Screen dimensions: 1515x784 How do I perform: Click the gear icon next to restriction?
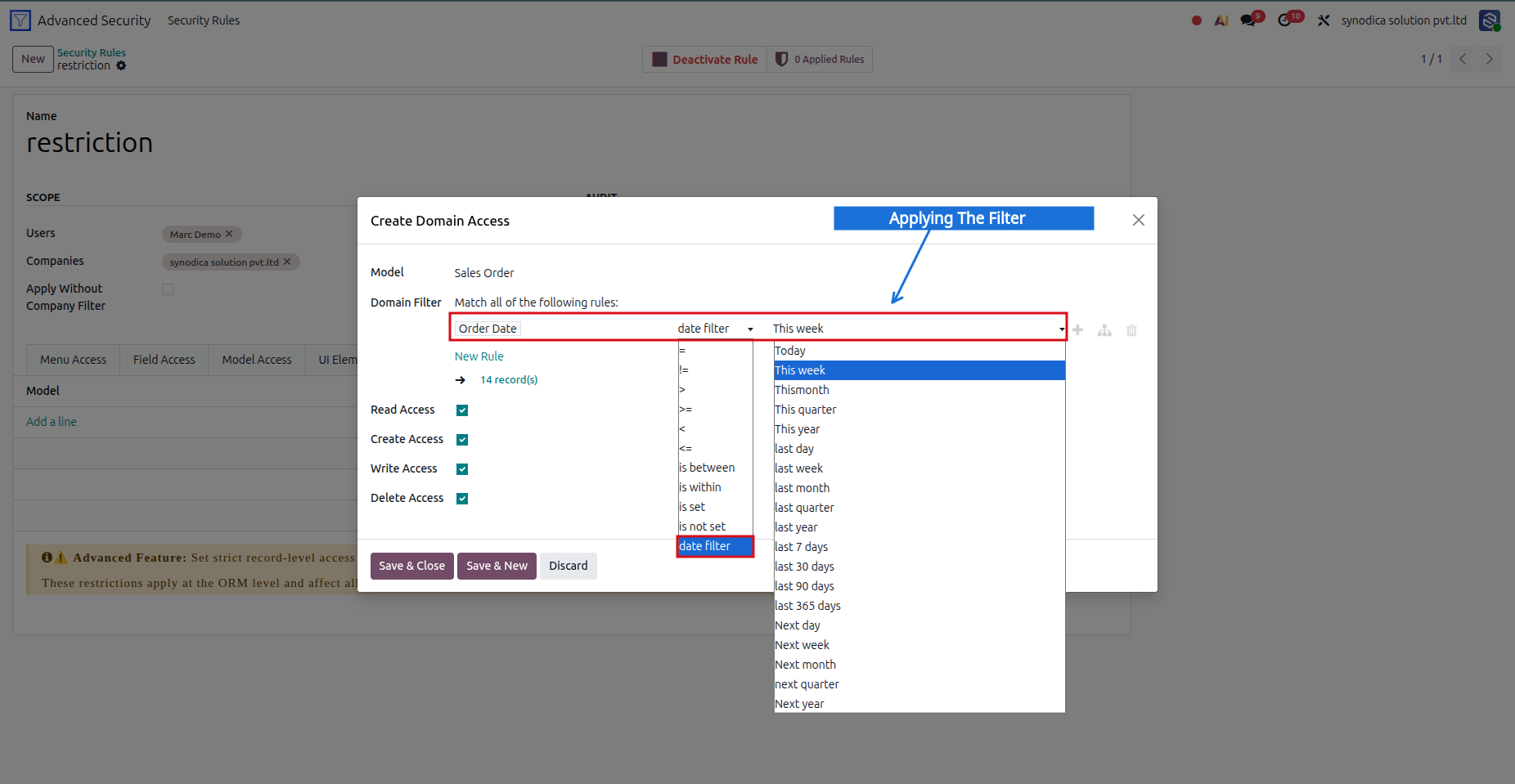(121, 65)
